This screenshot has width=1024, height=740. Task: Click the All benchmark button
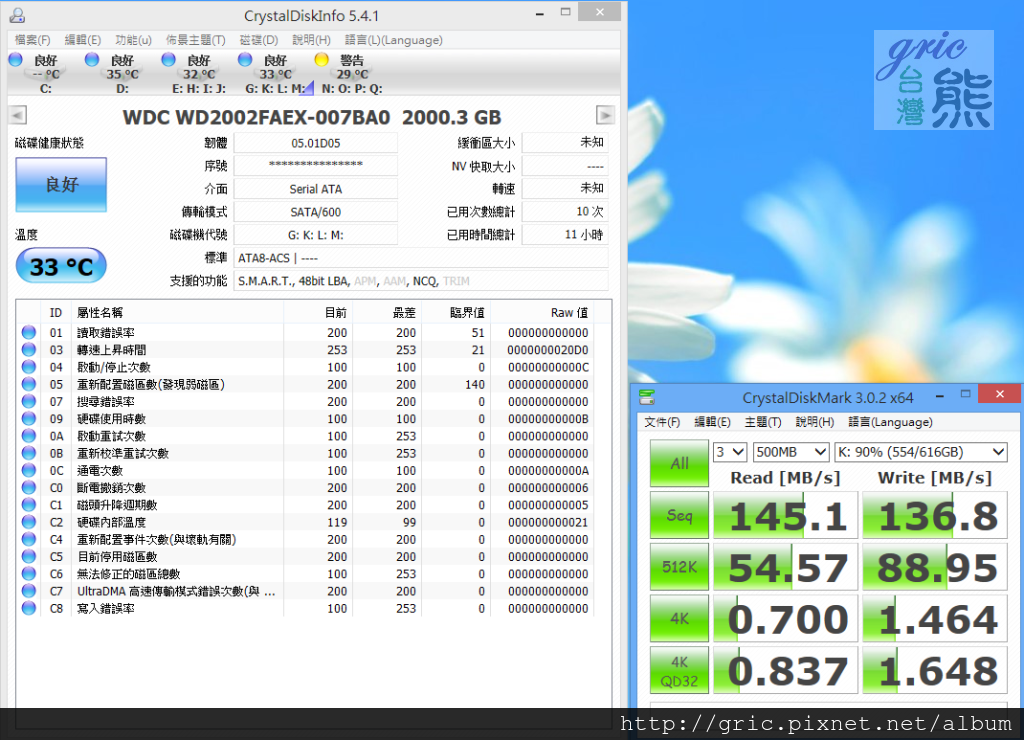[x=679, y=463]
